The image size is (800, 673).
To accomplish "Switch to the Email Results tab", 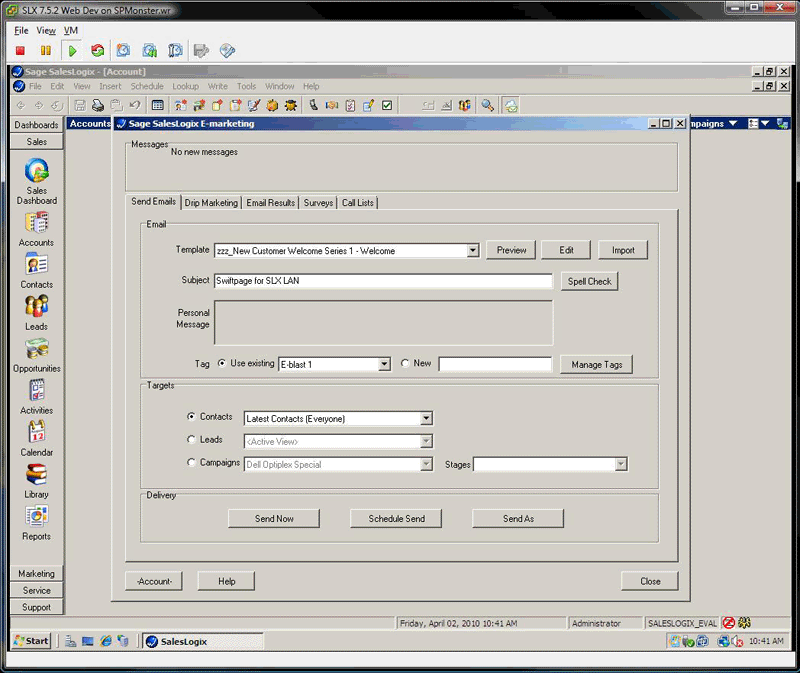I will pyautogui.click(x=270, y=203).
